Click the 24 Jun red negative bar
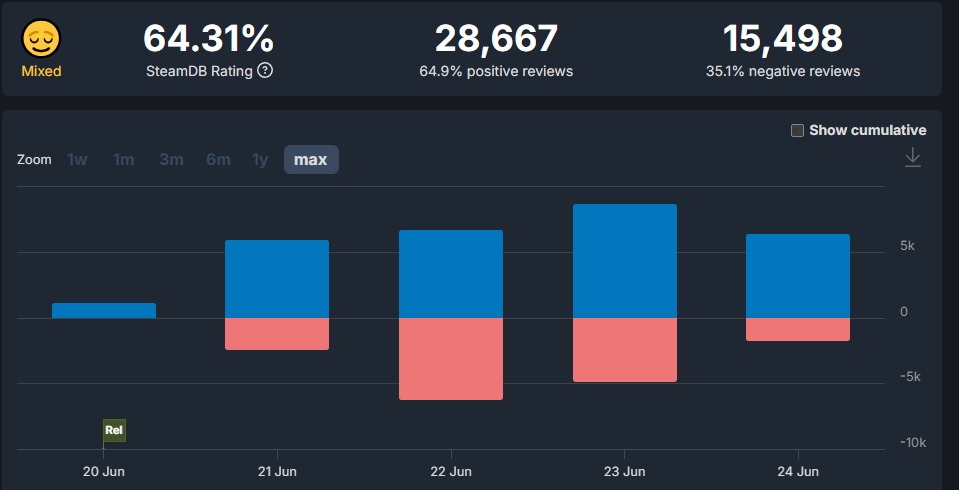The height and width of the screenshot is (490, 959). (x=798, y=329)
